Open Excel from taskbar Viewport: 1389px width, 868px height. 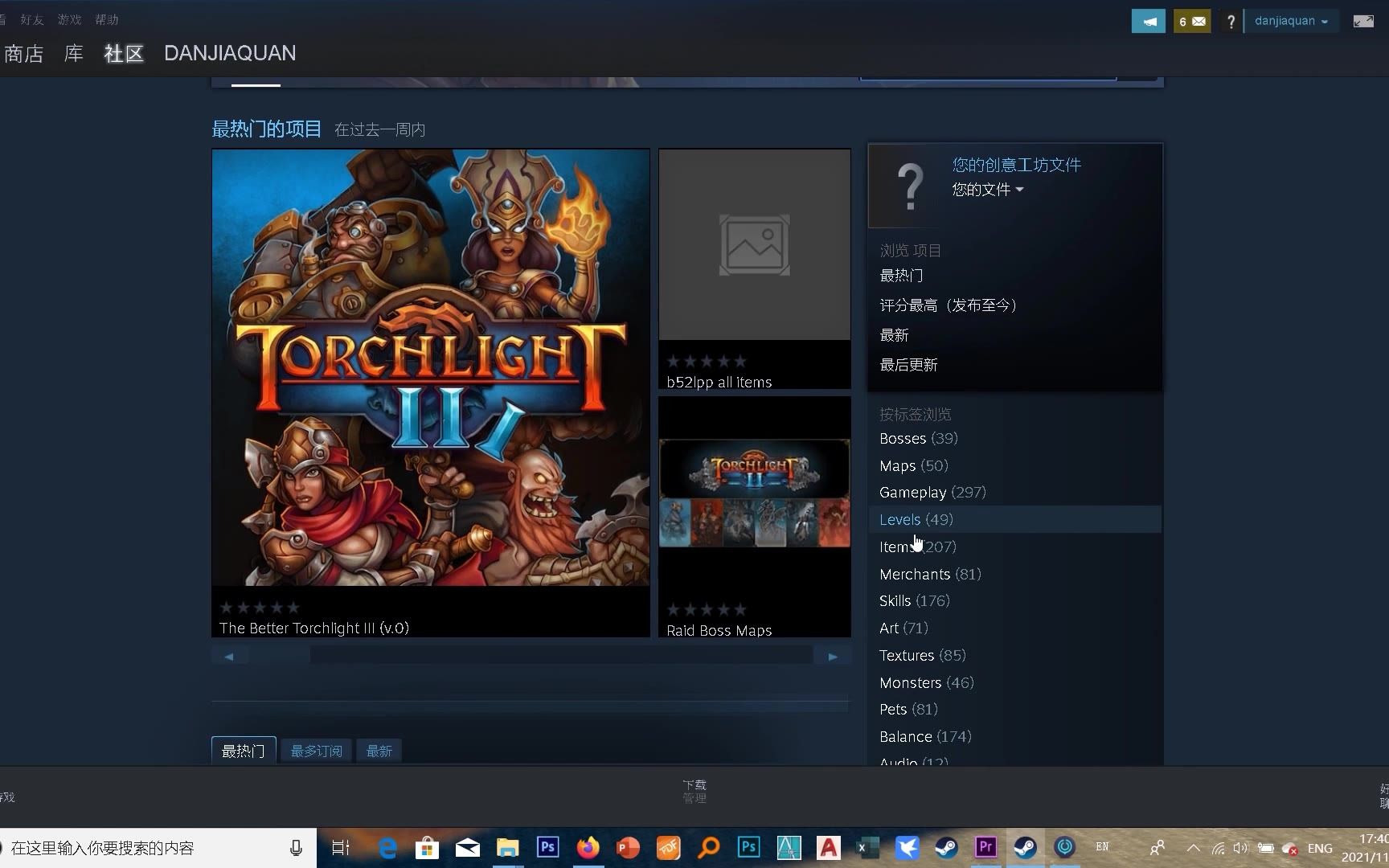(x=867, y=848)
